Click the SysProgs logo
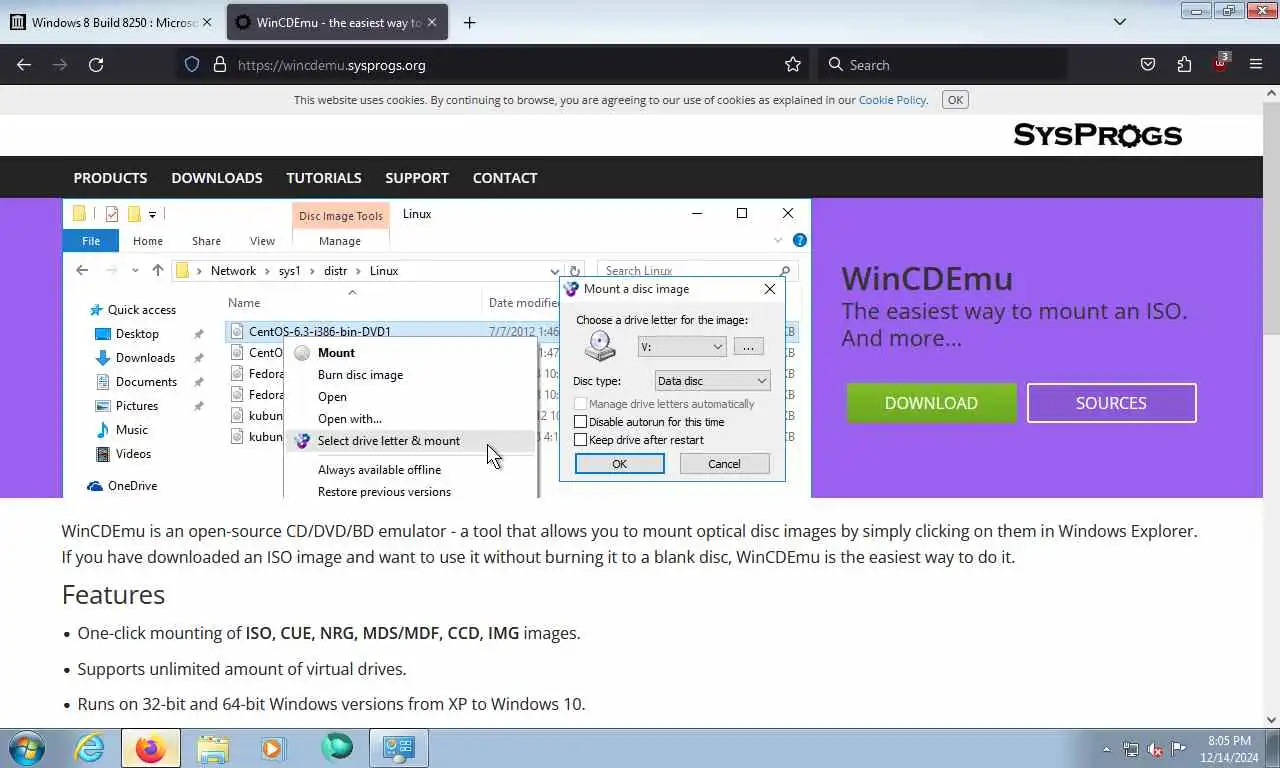This screenshot has width=1280, height=768. 1097,135
